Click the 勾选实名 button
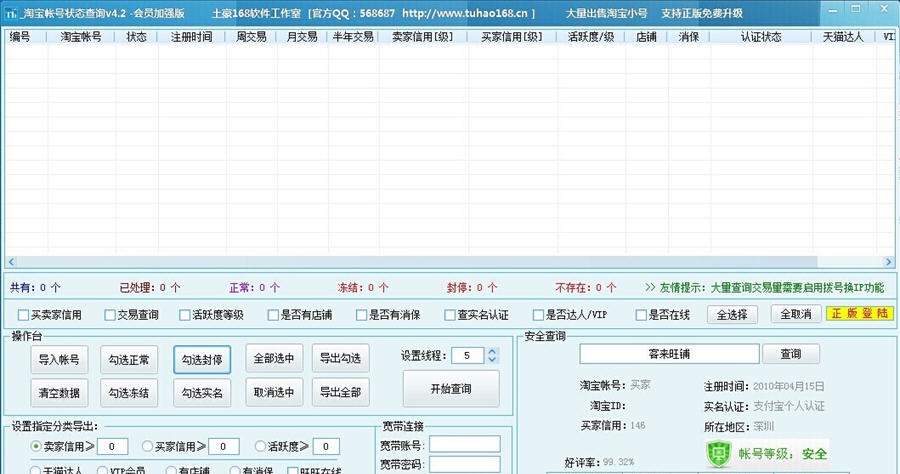The width and height of the screenshot is (900, 474). (x=202, y=393)
